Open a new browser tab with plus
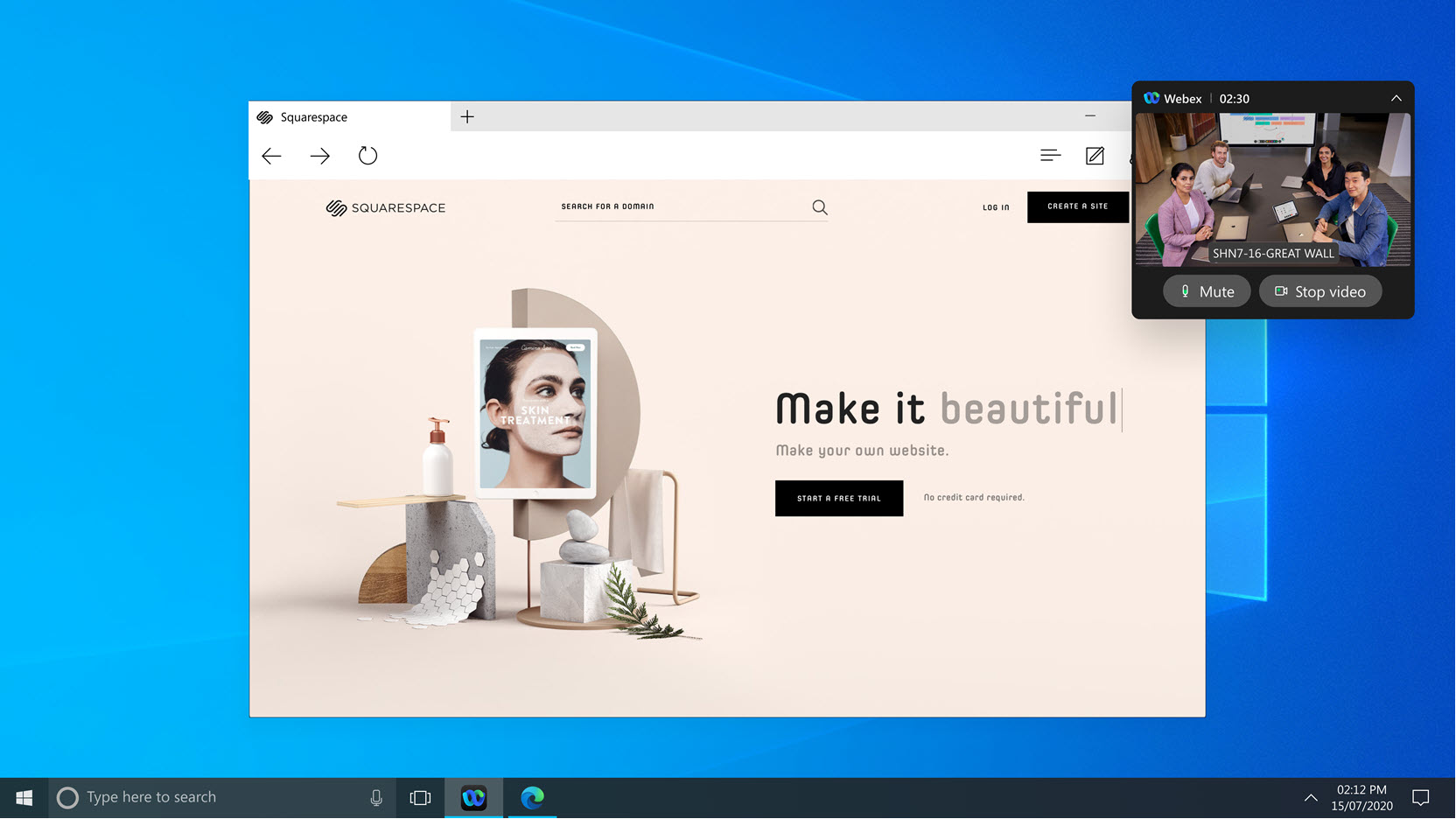 tap(467, 116)
